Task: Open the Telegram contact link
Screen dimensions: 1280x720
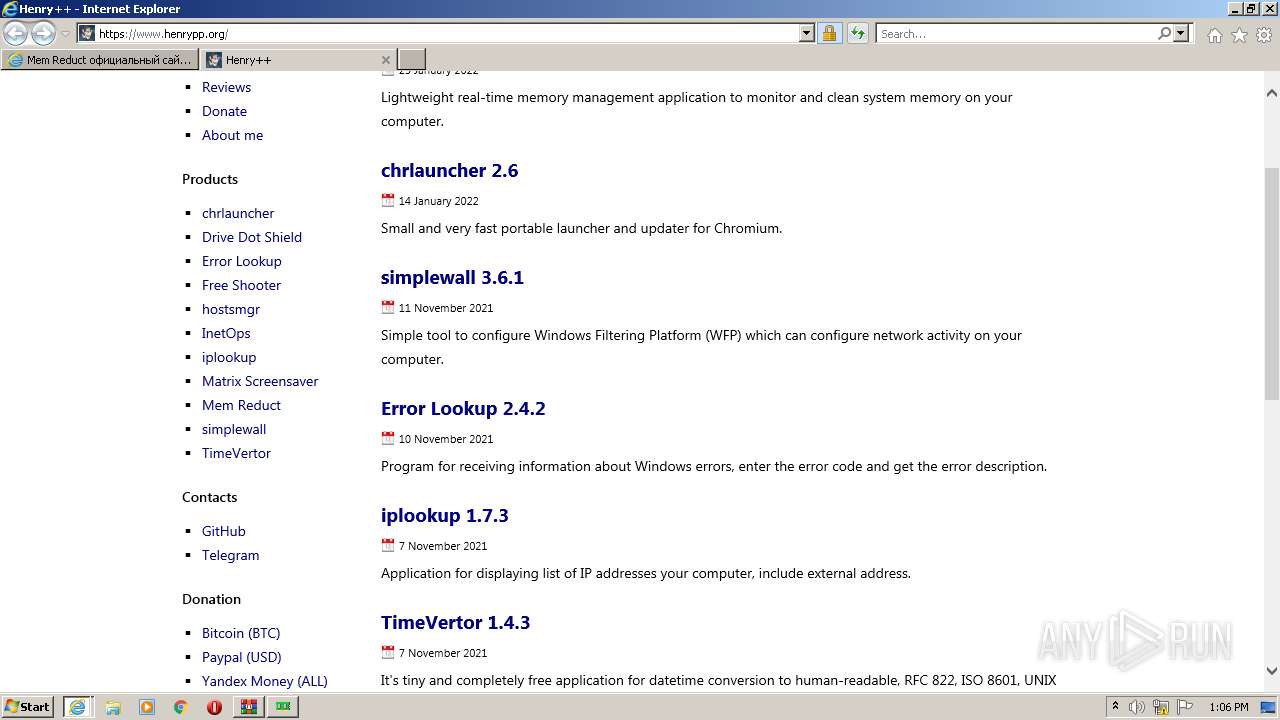Action: (230, 555)
